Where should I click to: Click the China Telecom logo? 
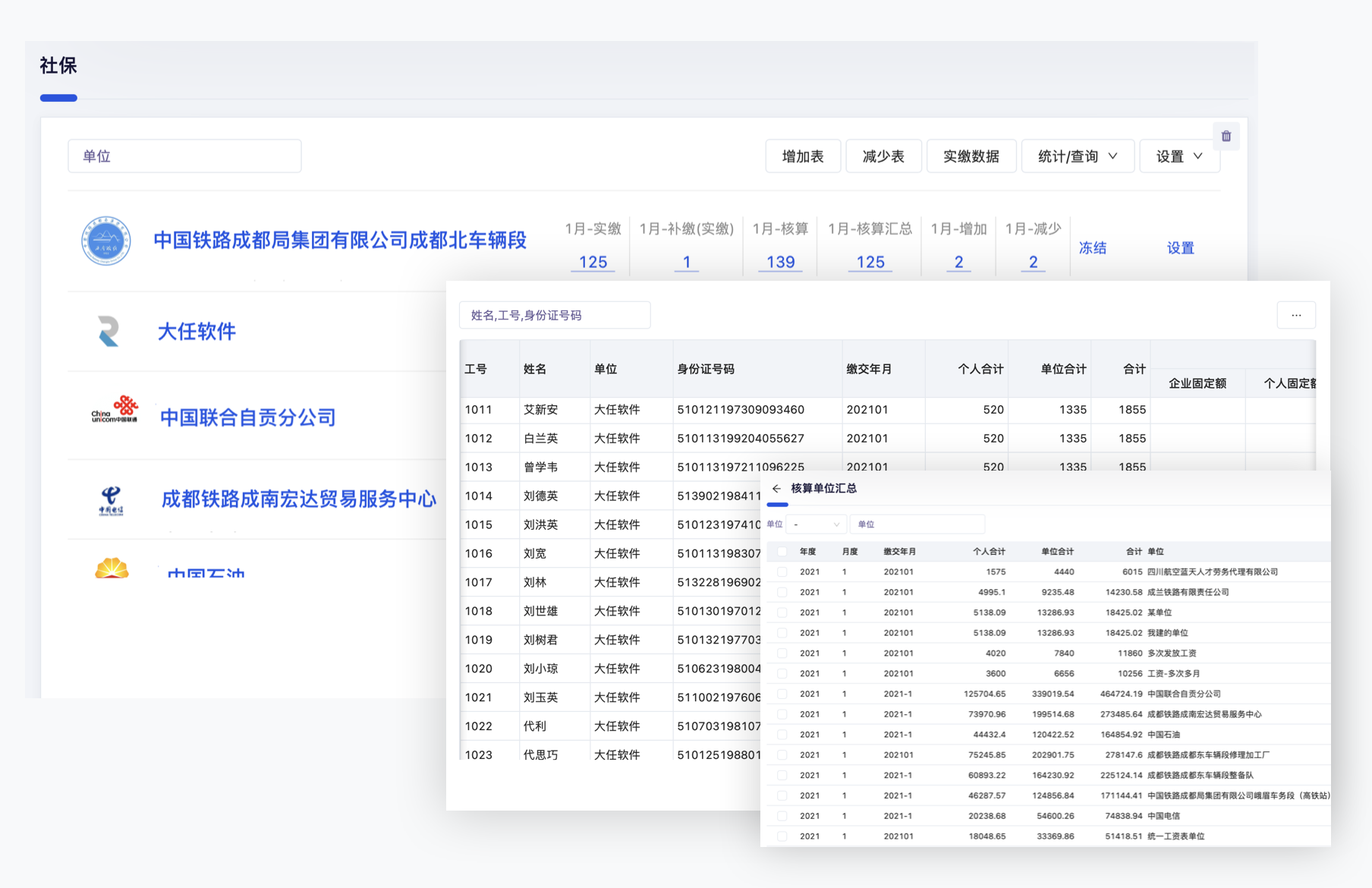click(111, 501)
